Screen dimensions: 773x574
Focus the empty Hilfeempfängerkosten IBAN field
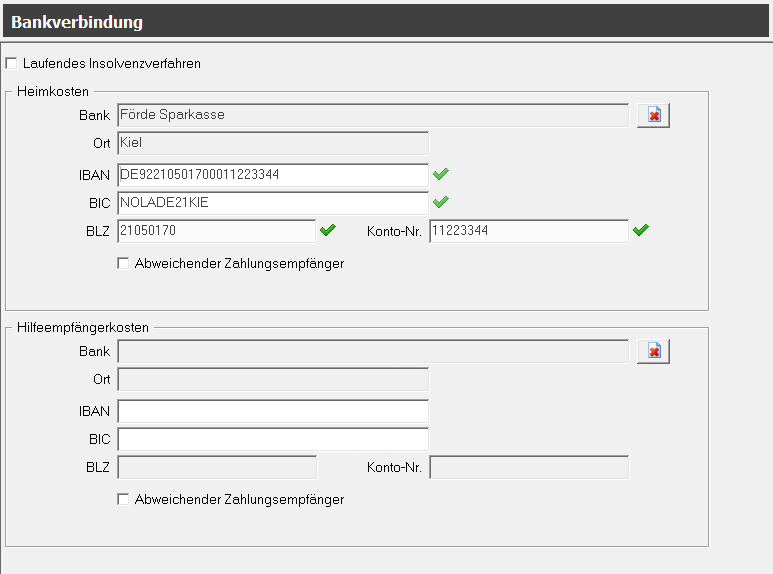(x=272, y=411)
